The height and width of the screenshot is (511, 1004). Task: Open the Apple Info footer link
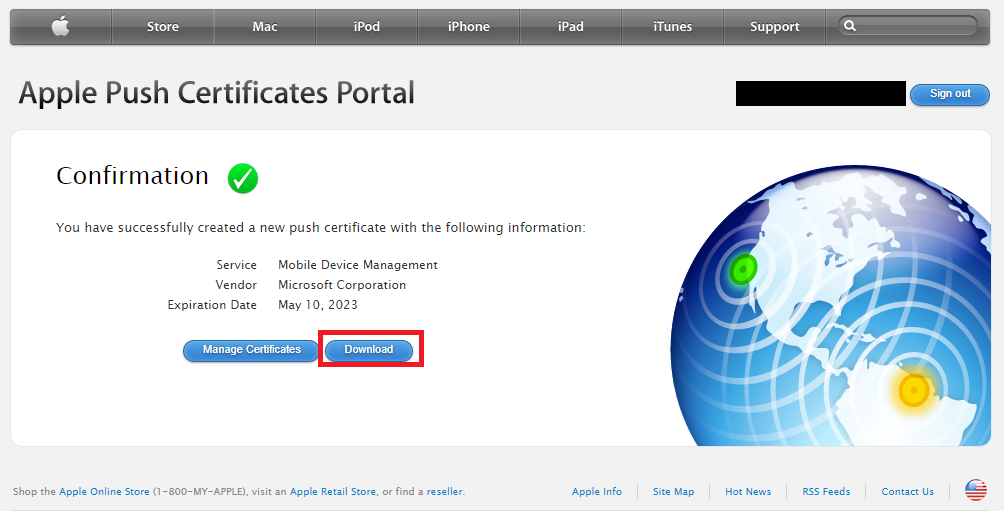click(x=597, y=492)
